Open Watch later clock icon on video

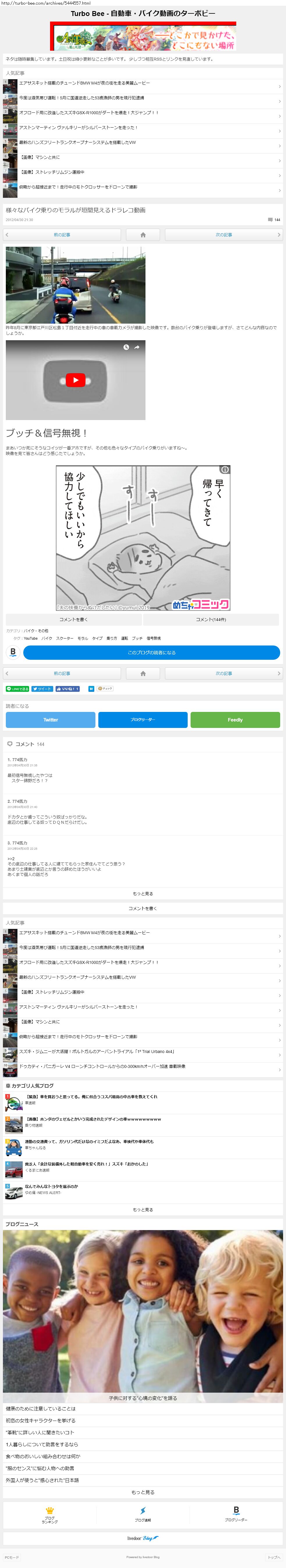[x=126, y=347]
